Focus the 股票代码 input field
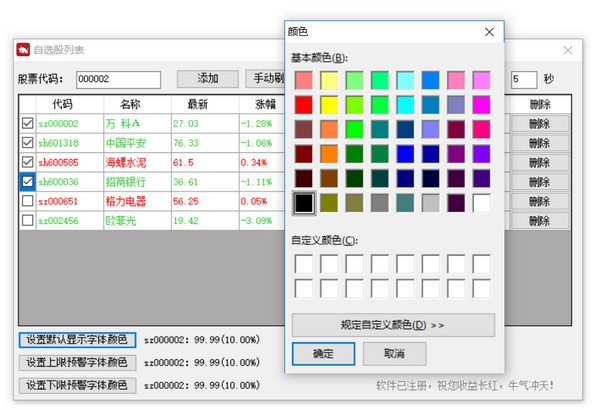The width and height of the screenshot is (600, 410). click(x=118, y=79)
